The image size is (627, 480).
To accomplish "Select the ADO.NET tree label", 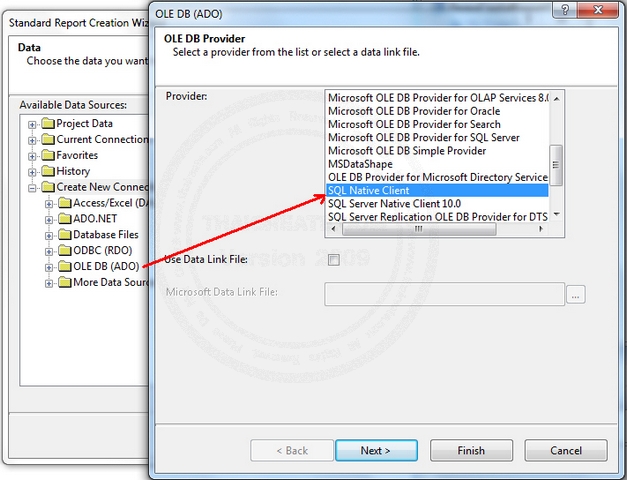I will [95, 219].
